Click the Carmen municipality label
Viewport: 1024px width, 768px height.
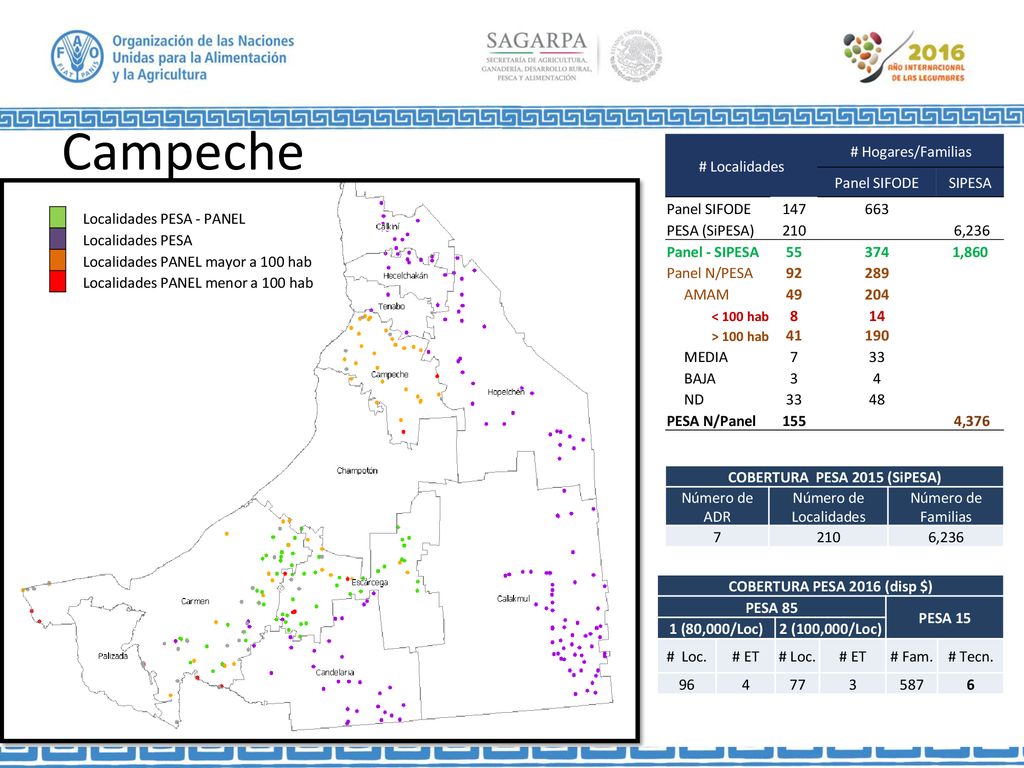195,601
